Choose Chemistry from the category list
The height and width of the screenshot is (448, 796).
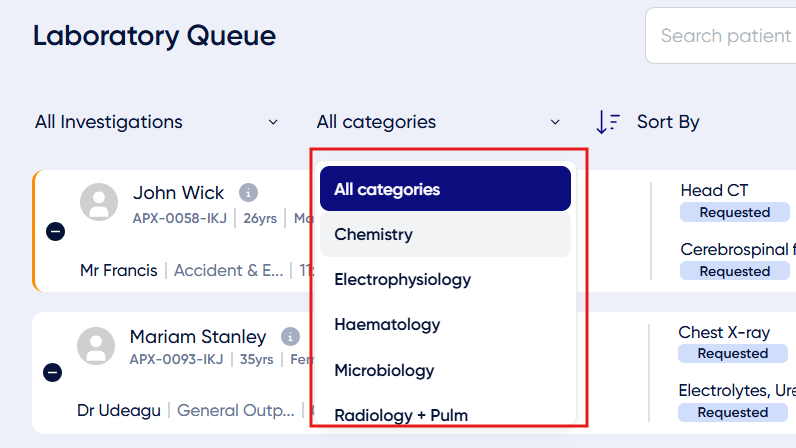tap(445, 234)
